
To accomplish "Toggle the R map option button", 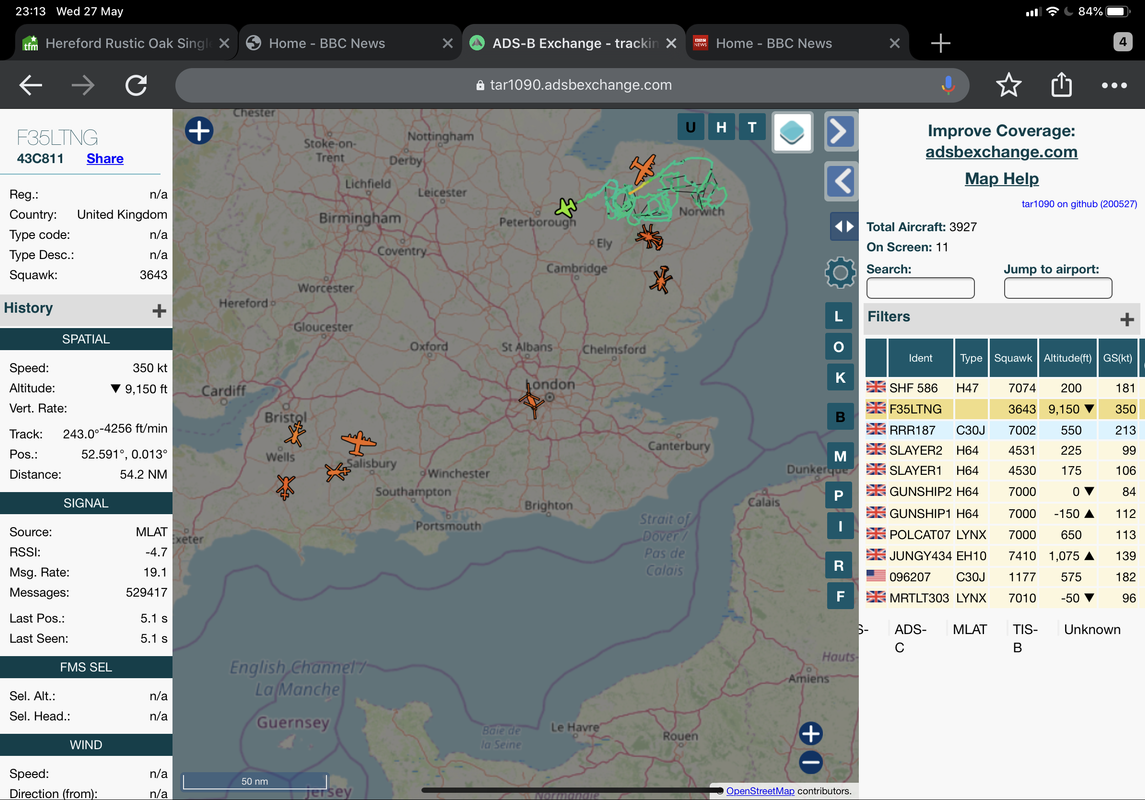I will point(838,566).
